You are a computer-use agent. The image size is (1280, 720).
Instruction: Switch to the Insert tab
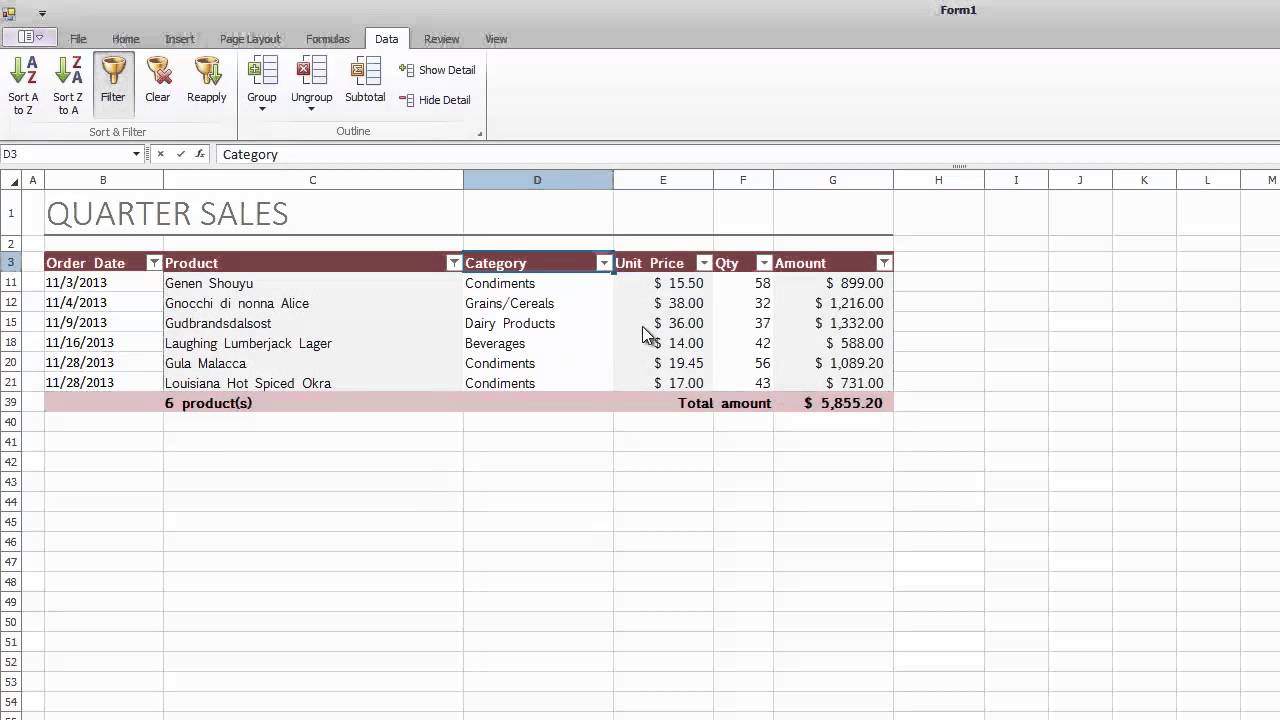[x=180, y=39]
